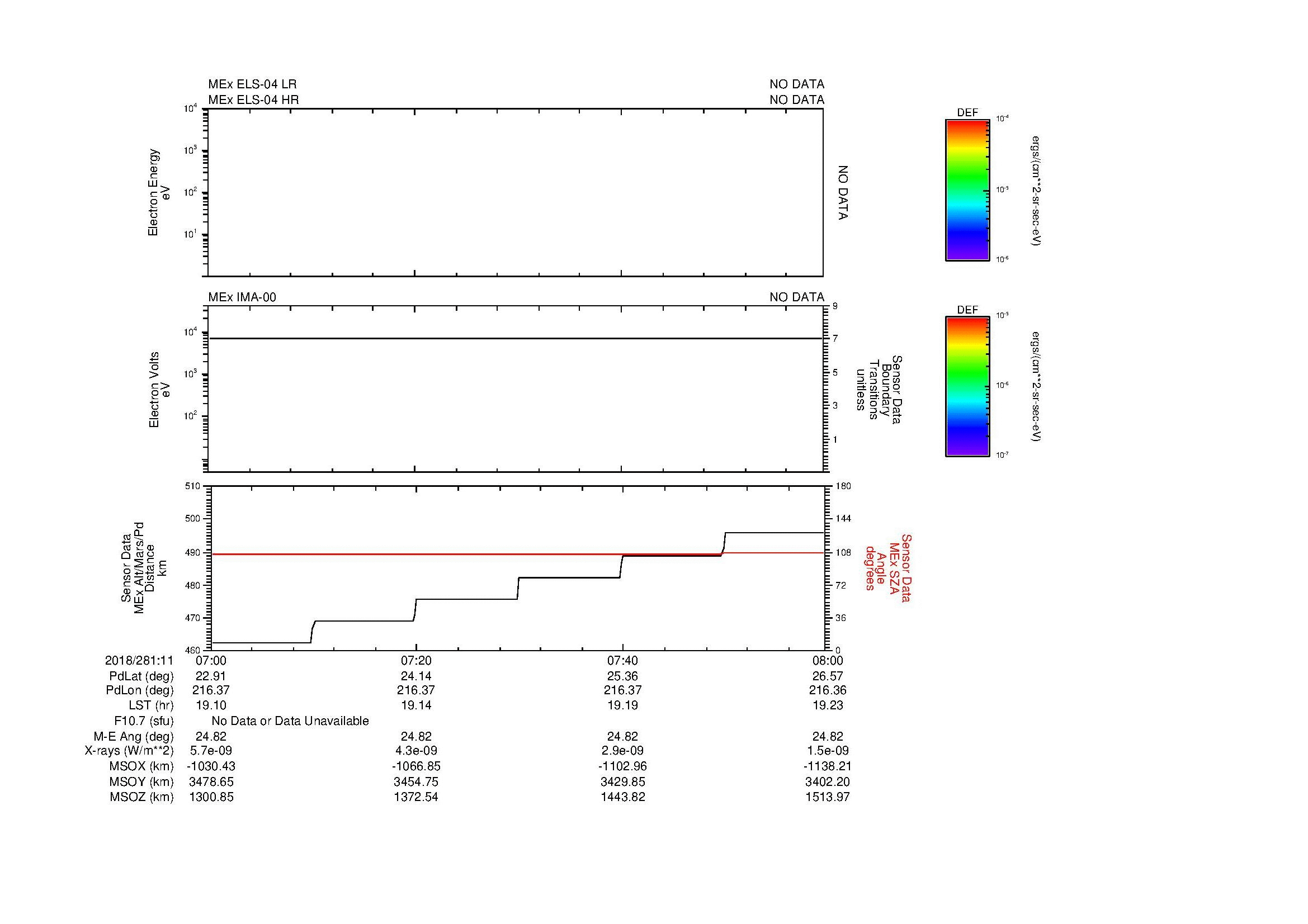1308x924 pixels.
Task: Click the 510 tick on altitude axis
Action: click(193, 486)
